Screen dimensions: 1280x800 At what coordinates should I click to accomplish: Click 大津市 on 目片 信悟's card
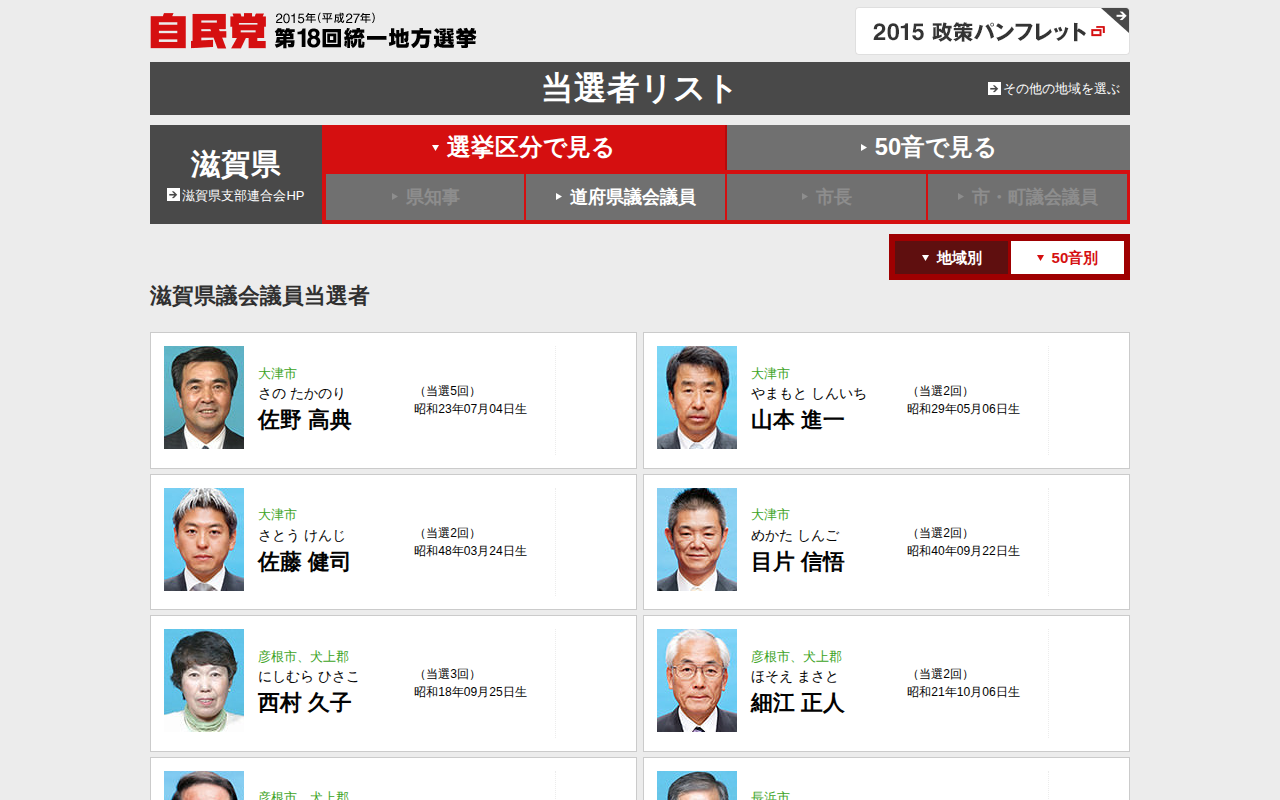pyautogui.click(x=771, y=515)
